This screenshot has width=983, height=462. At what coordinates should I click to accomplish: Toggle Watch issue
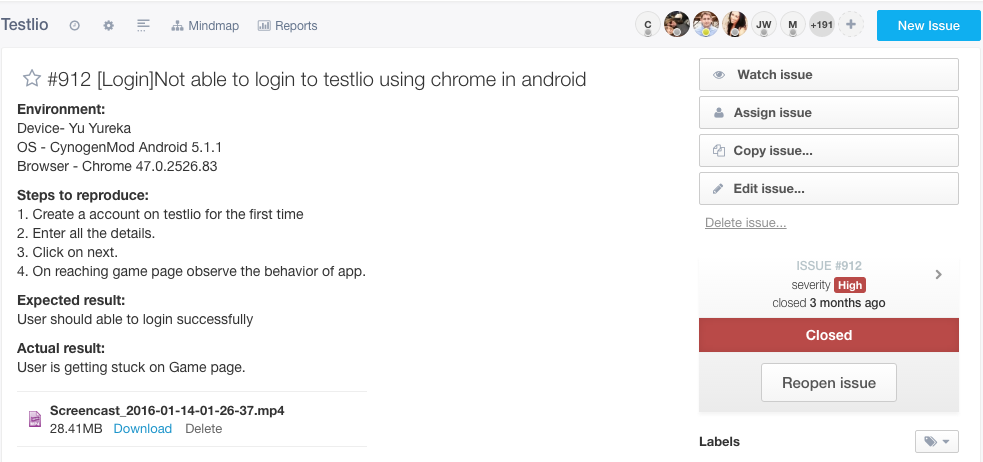[828, 75]
